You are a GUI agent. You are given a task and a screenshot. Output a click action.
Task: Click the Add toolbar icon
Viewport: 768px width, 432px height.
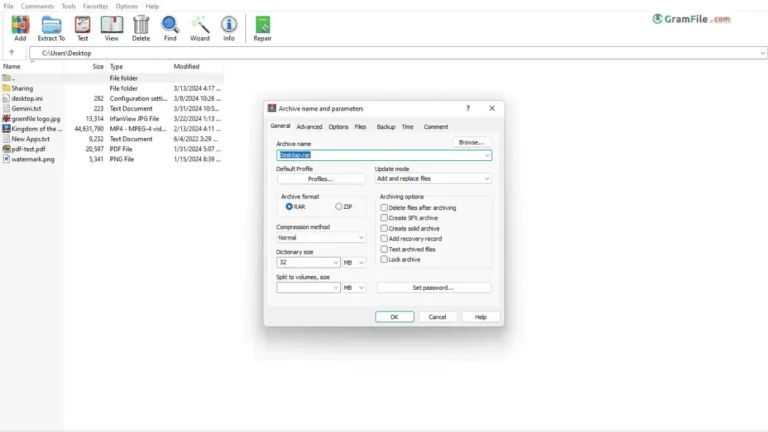pos(20,28)
